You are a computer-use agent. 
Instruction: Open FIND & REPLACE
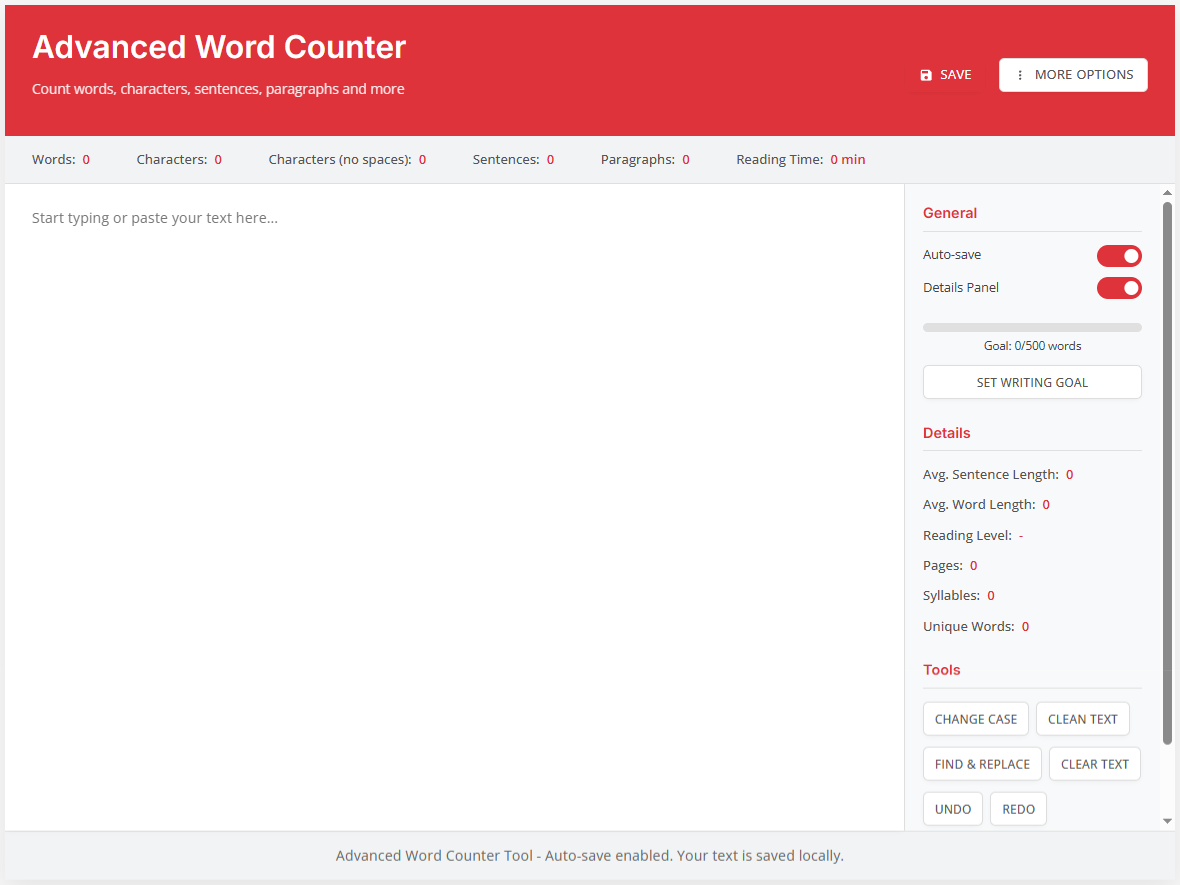(982, 763)
